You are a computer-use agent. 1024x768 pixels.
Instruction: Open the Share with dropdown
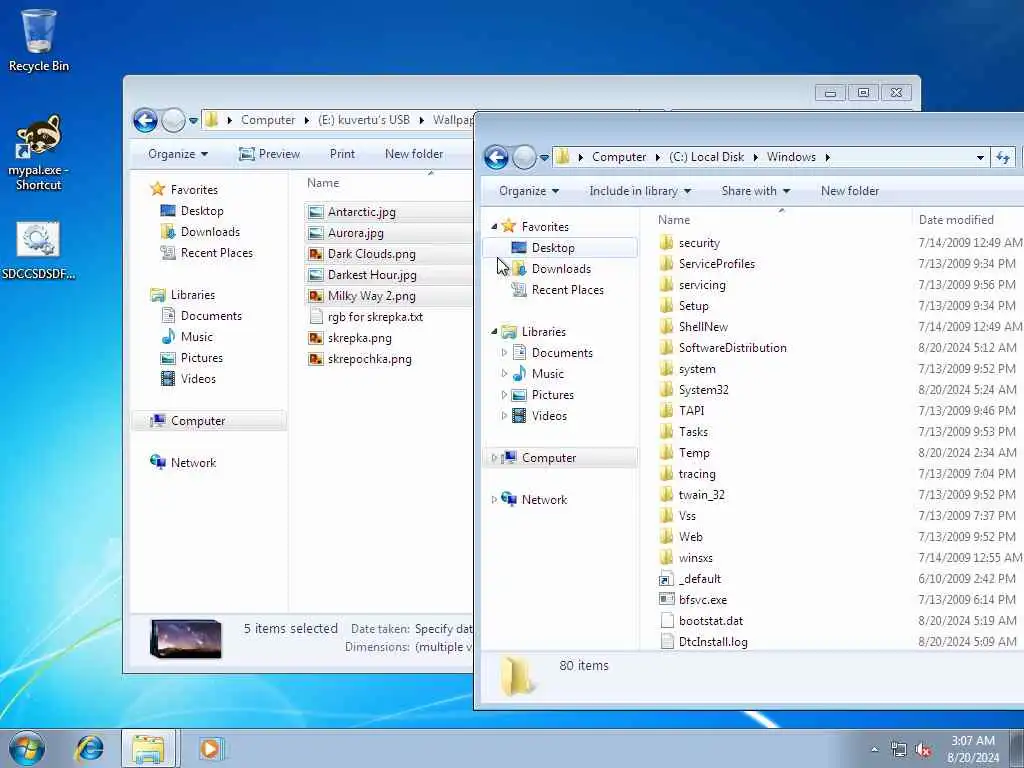click(756, 191)
